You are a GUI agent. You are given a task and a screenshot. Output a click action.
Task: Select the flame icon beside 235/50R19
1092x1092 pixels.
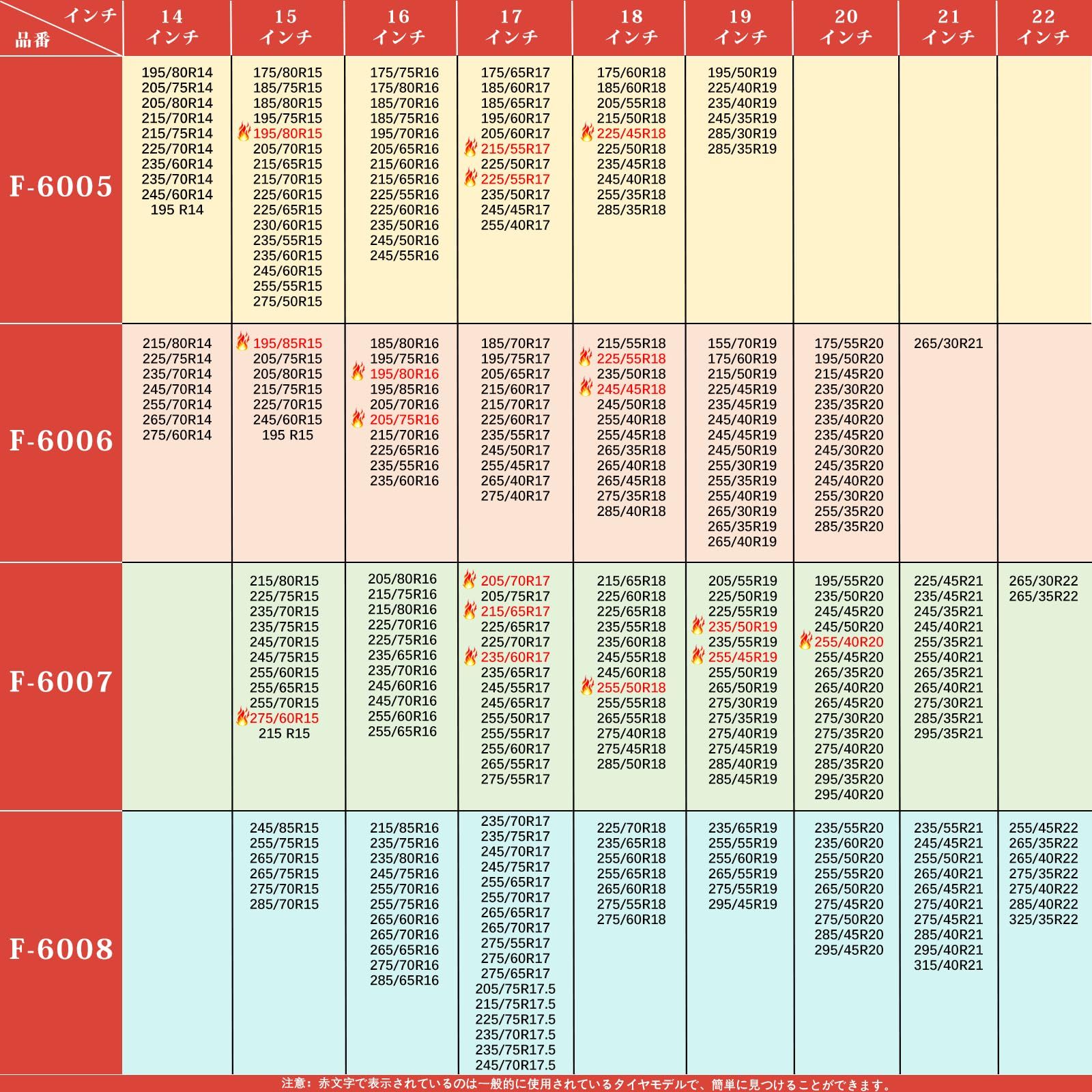(x=698, y=625)
